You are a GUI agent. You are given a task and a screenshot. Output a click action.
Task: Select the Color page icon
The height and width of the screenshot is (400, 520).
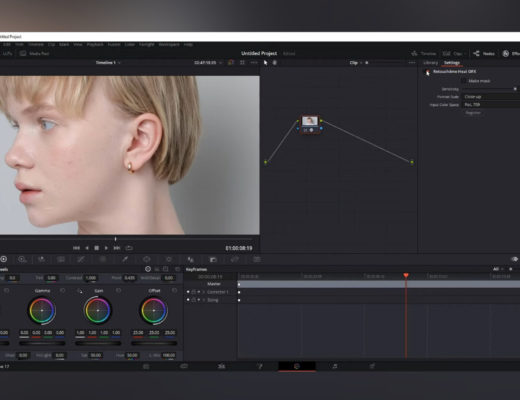point(297,366)
